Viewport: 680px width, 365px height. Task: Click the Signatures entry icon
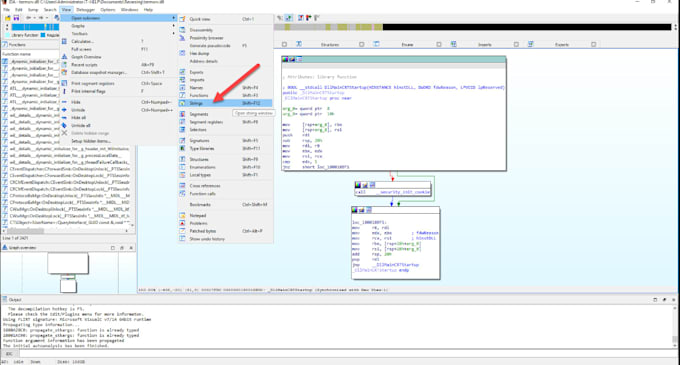point(183,140)
